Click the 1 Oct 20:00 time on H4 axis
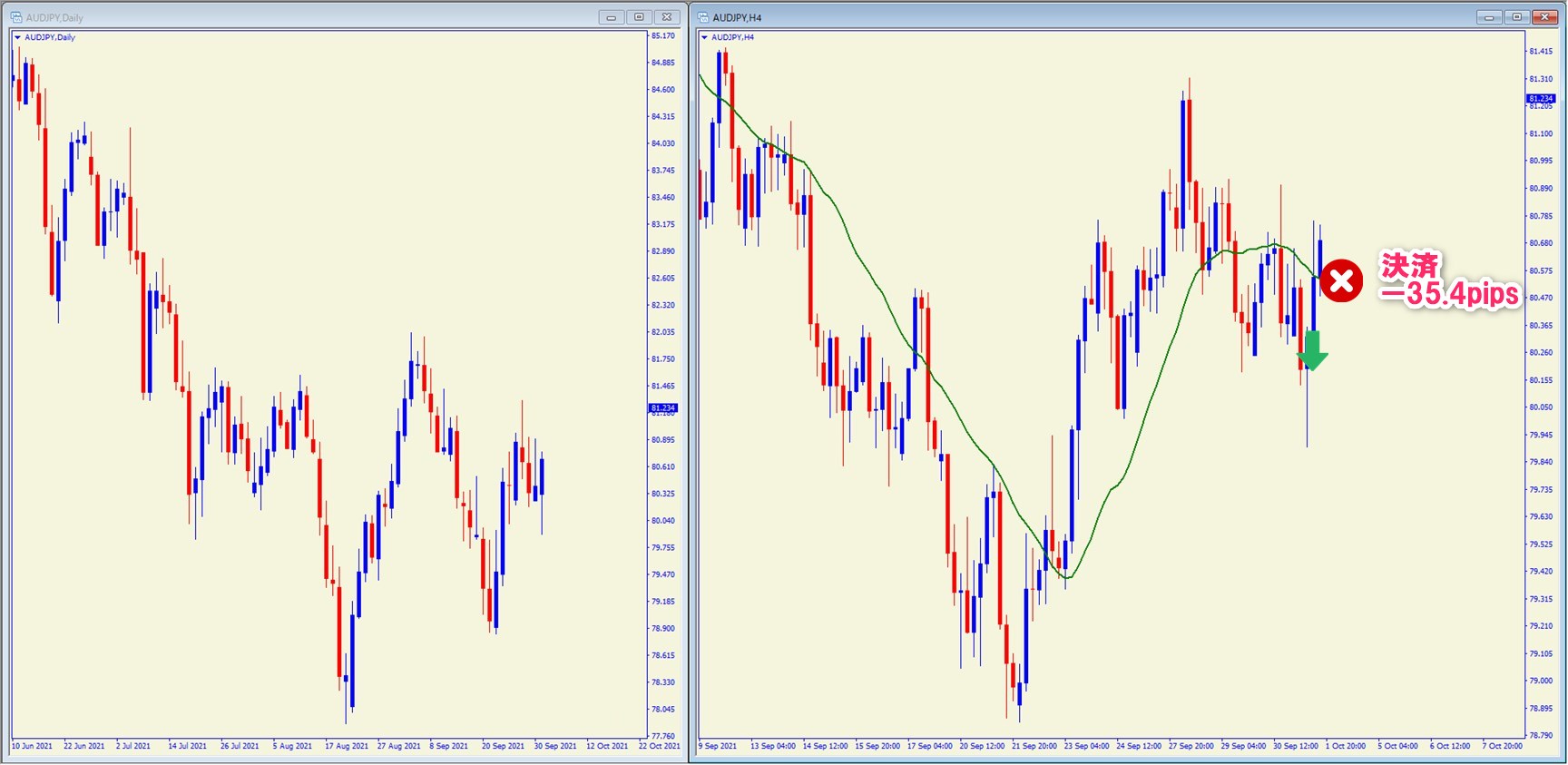 pyautogui.click(x=1346, y=747)
